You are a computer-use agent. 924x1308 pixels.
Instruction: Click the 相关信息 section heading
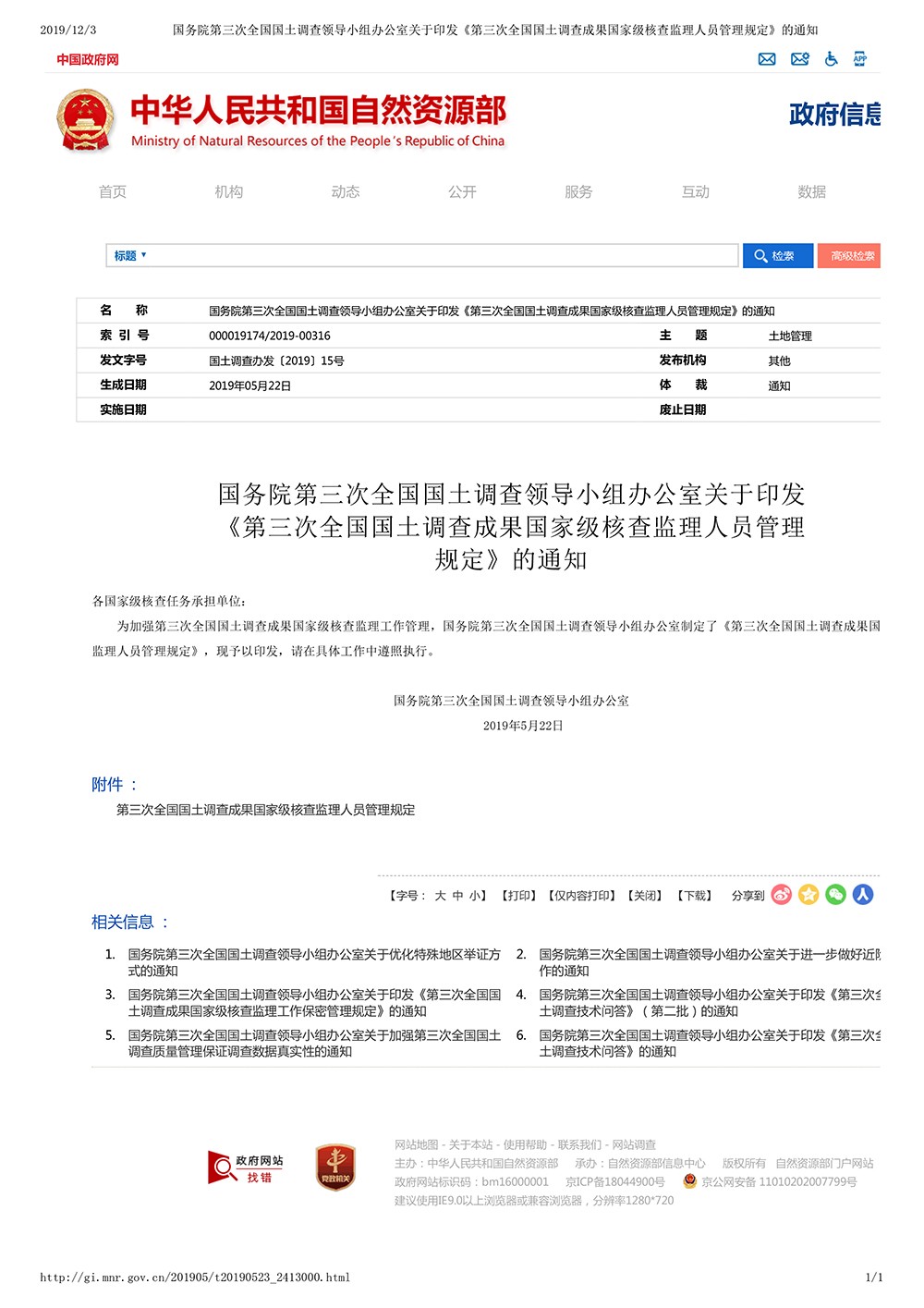[x=130, y=923]
